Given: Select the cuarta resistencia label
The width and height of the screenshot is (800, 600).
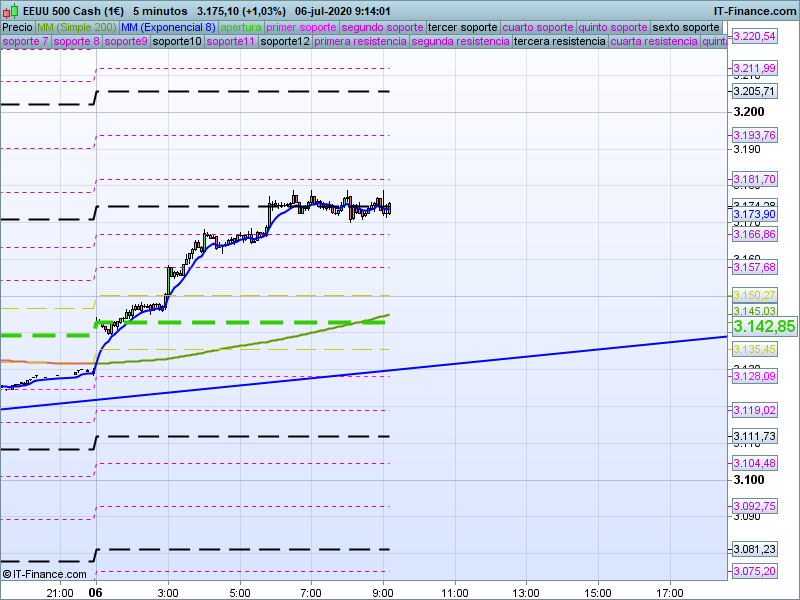Looking at the screenshot, I should pos(654,41).
